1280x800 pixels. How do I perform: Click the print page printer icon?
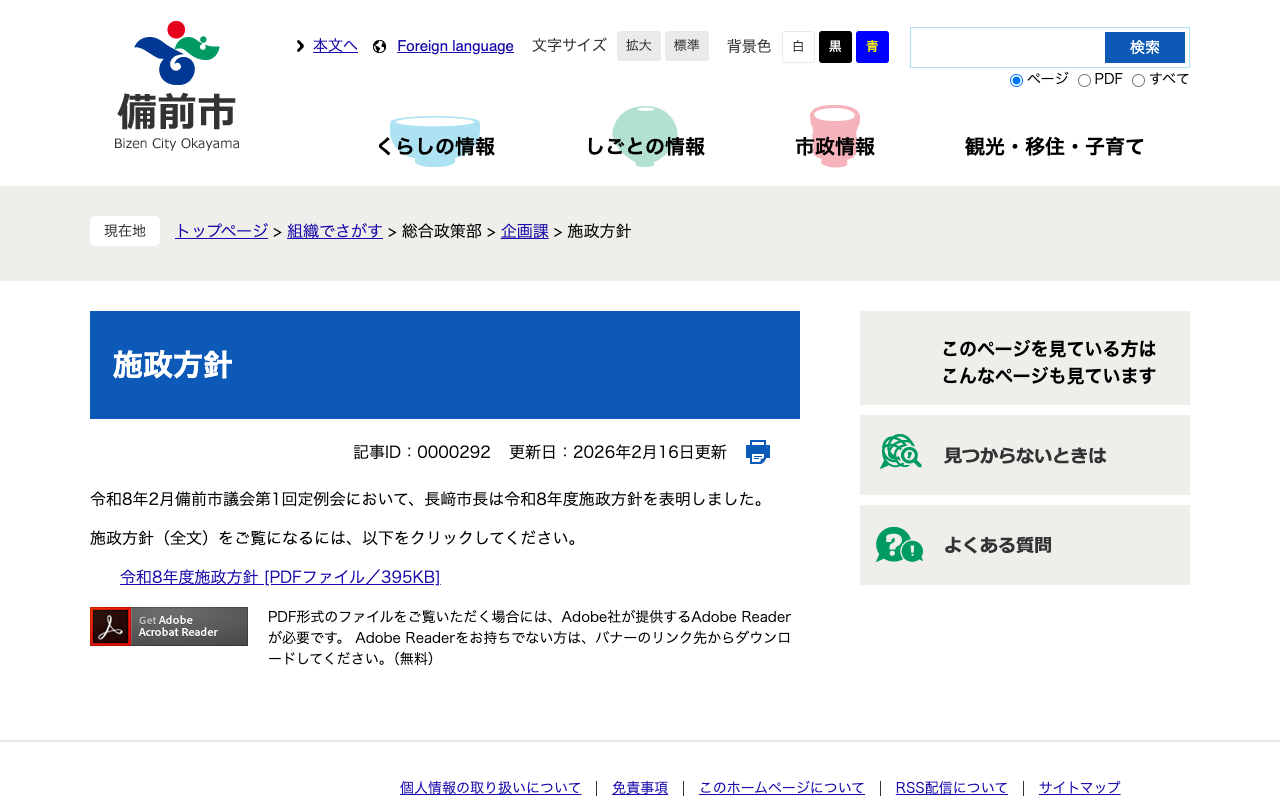coord(758,452)
